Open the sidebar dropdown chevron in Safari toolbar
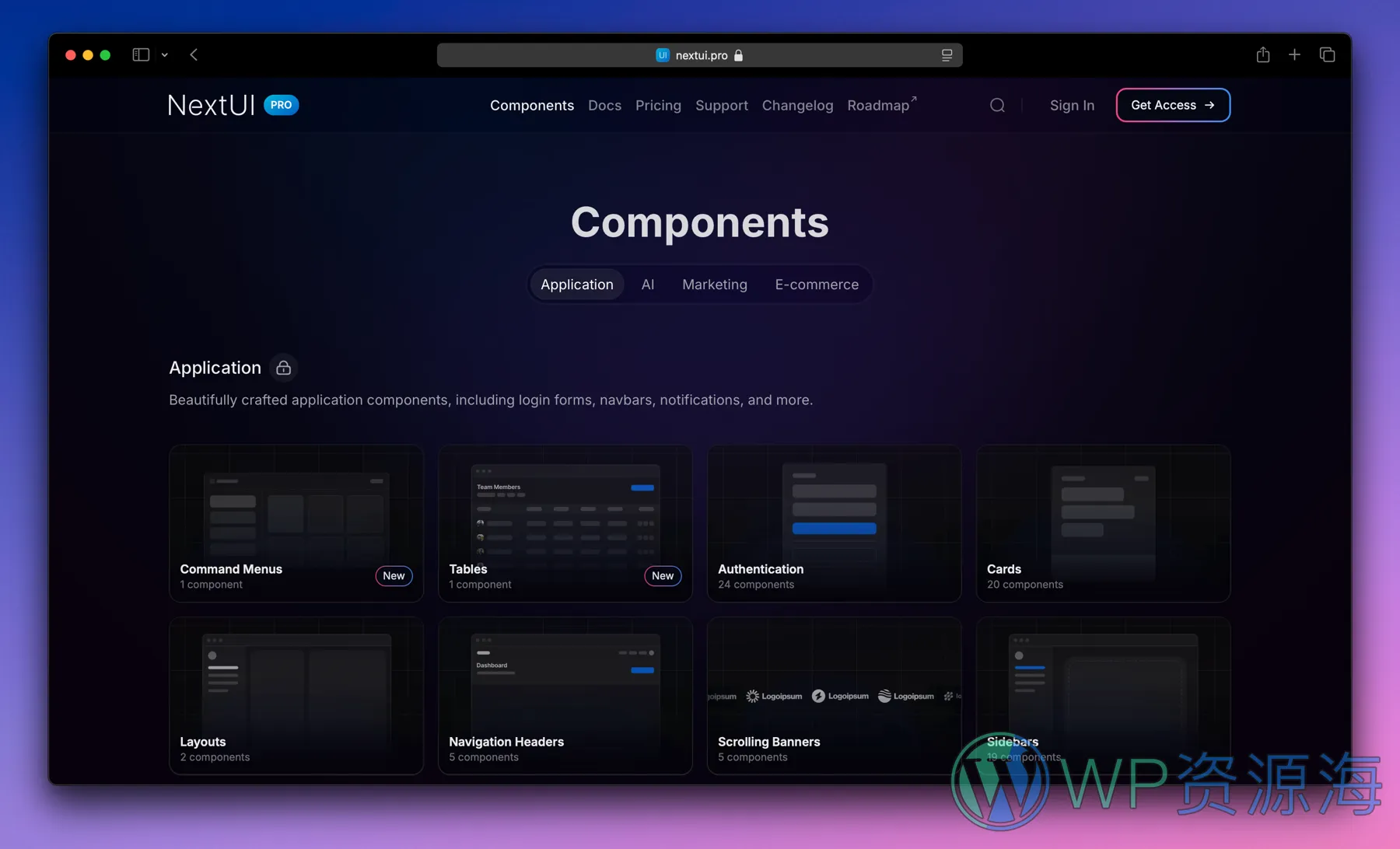 [165, 55]
